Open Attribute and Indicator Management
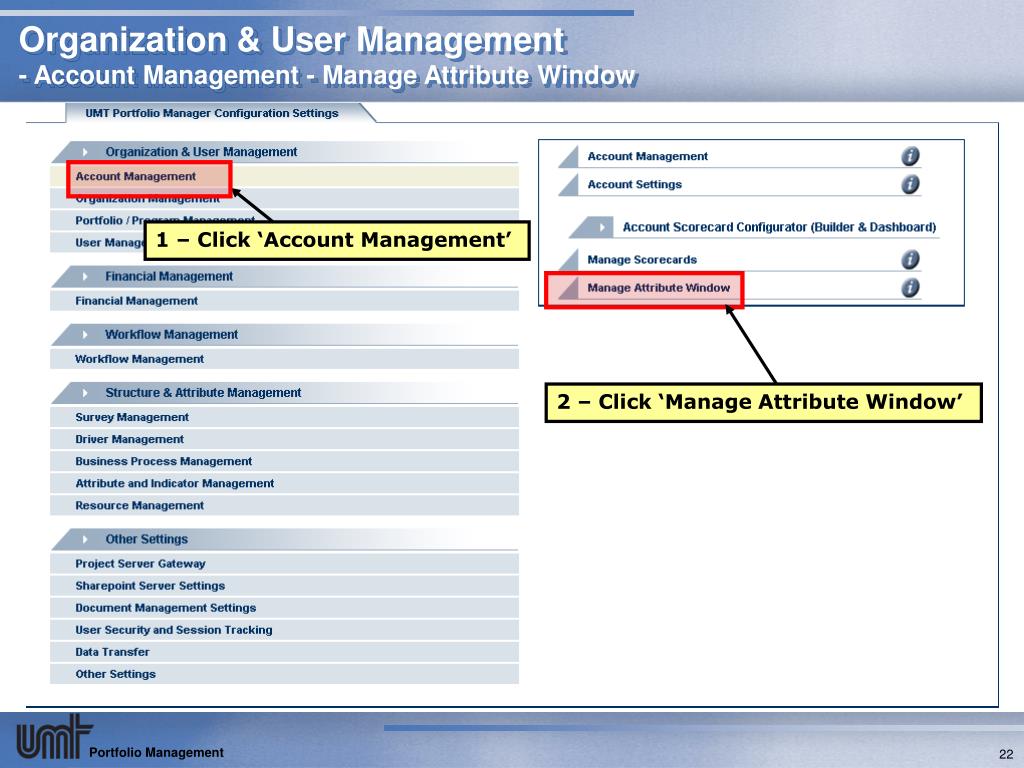This screenshot has width=1024, height=768. click(x=284, y=484)
